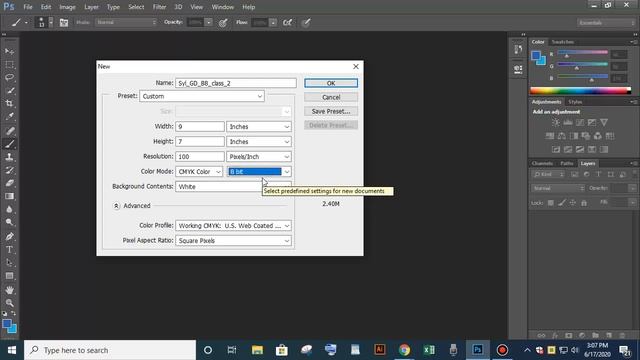Open Chrome from the taskbar
The width and height of the screenshot is (640, 360).
tap(404, 350)
